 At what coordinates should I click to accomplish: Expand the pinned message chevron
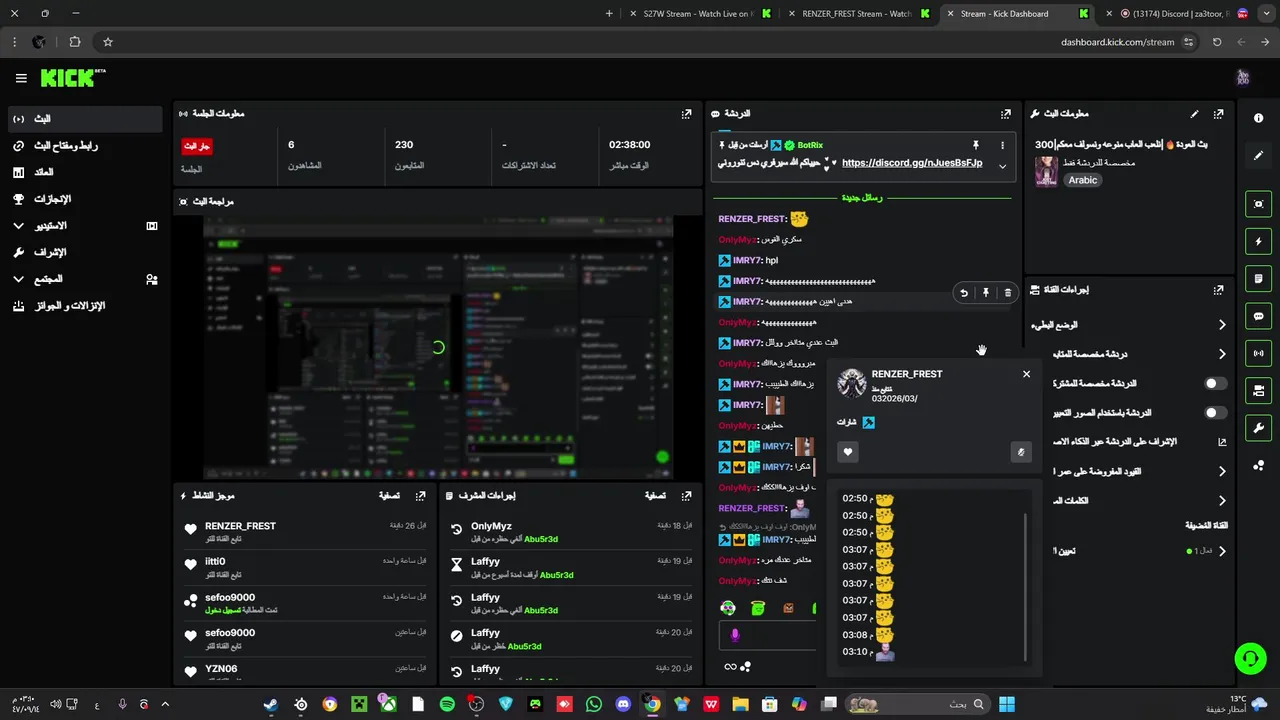pyautogui.click(x=1002, y=166)
